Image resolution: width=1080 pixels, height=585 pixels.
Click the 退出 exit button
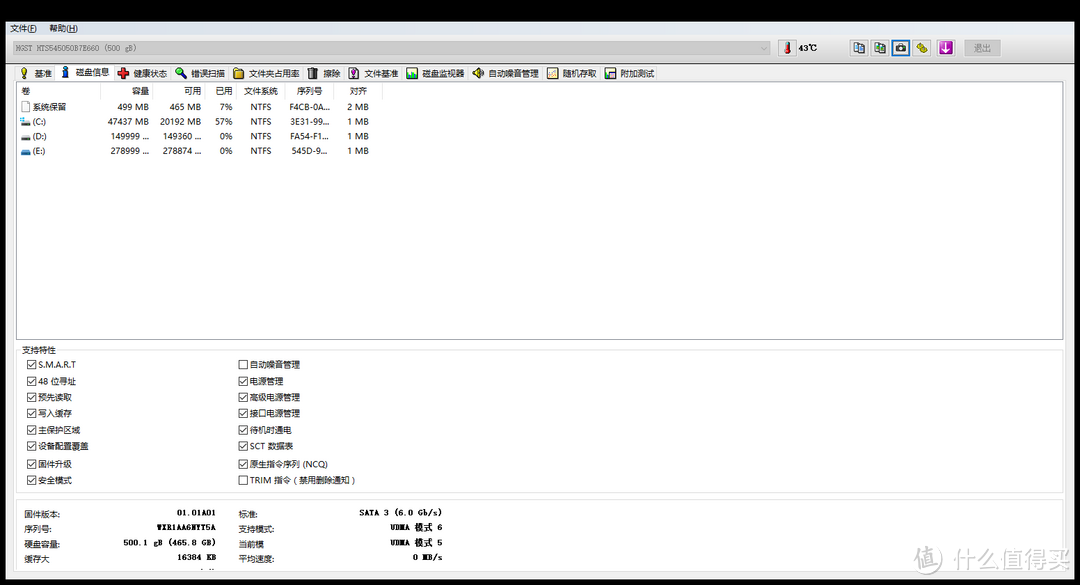[982, 48]
